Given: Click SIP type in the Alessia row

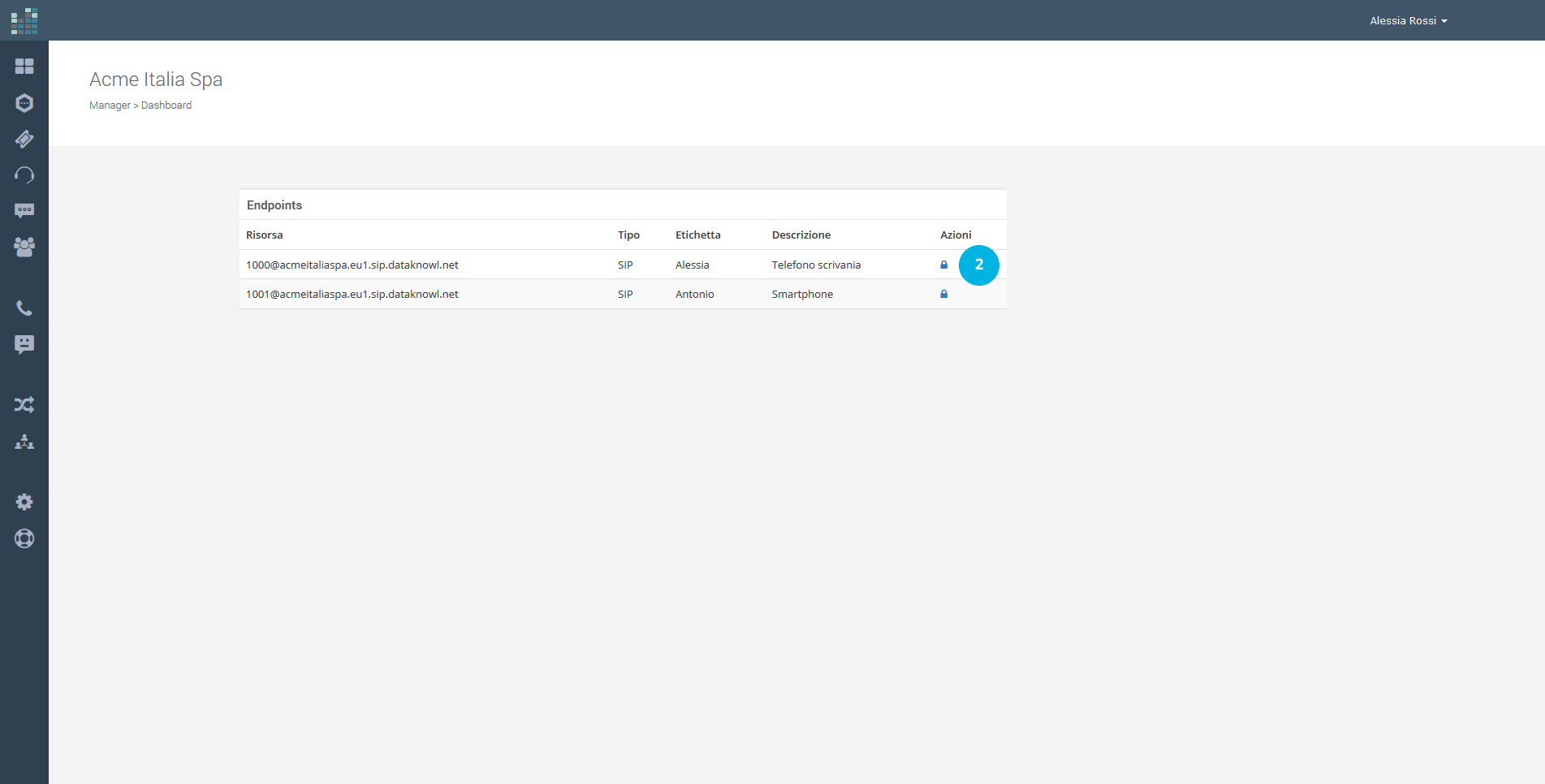Looking at the screenshot, I should click(x=625, y=265).
